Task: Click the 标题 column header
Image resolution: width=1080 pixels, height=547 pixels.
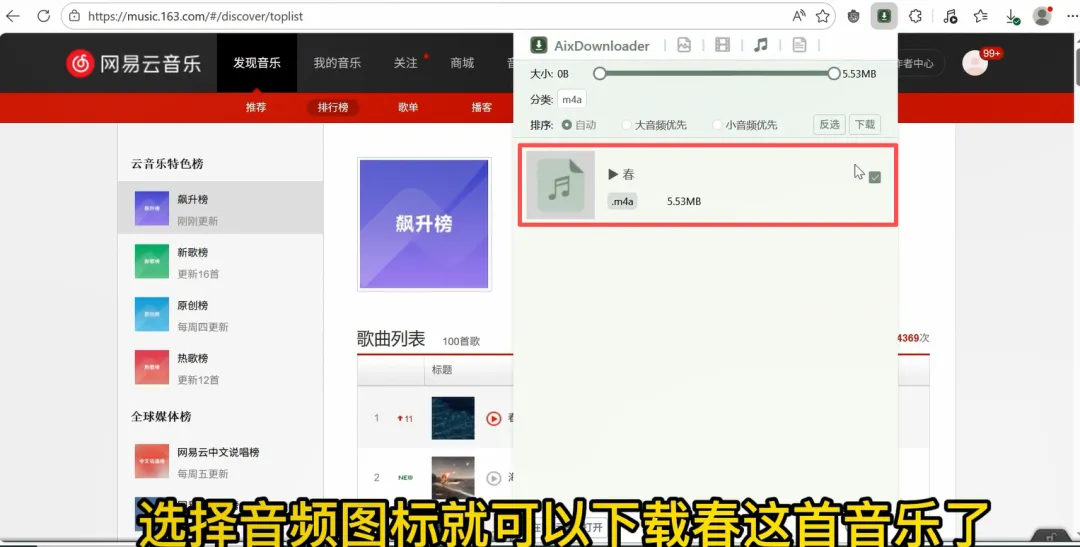Action: click(442, 370)
